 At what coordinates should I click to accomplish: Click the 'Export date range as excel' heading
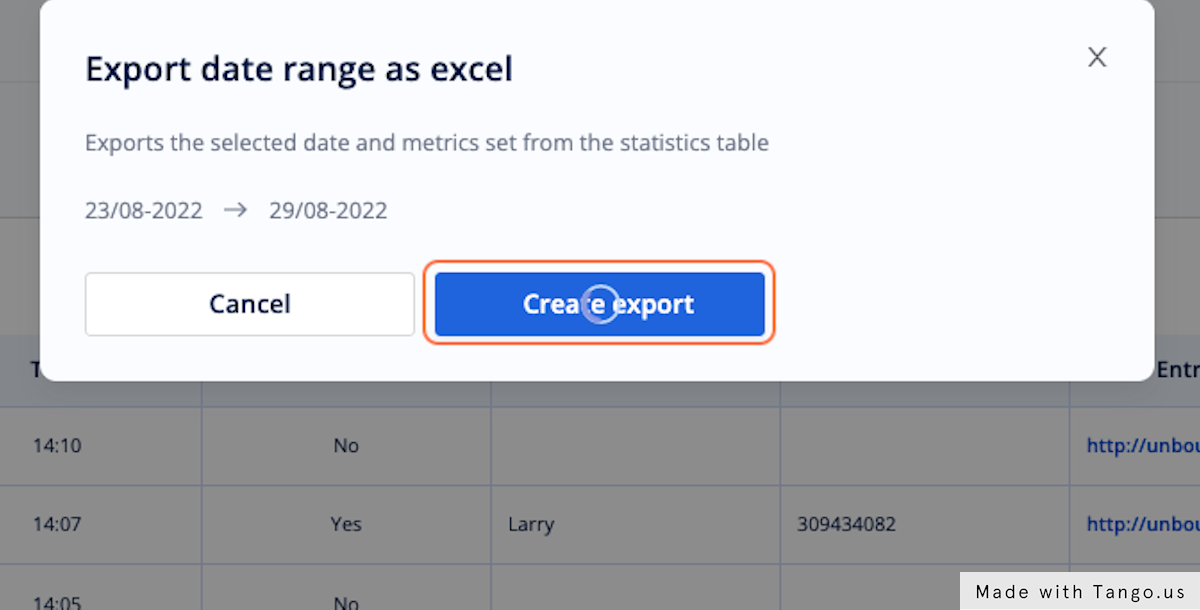298,69
